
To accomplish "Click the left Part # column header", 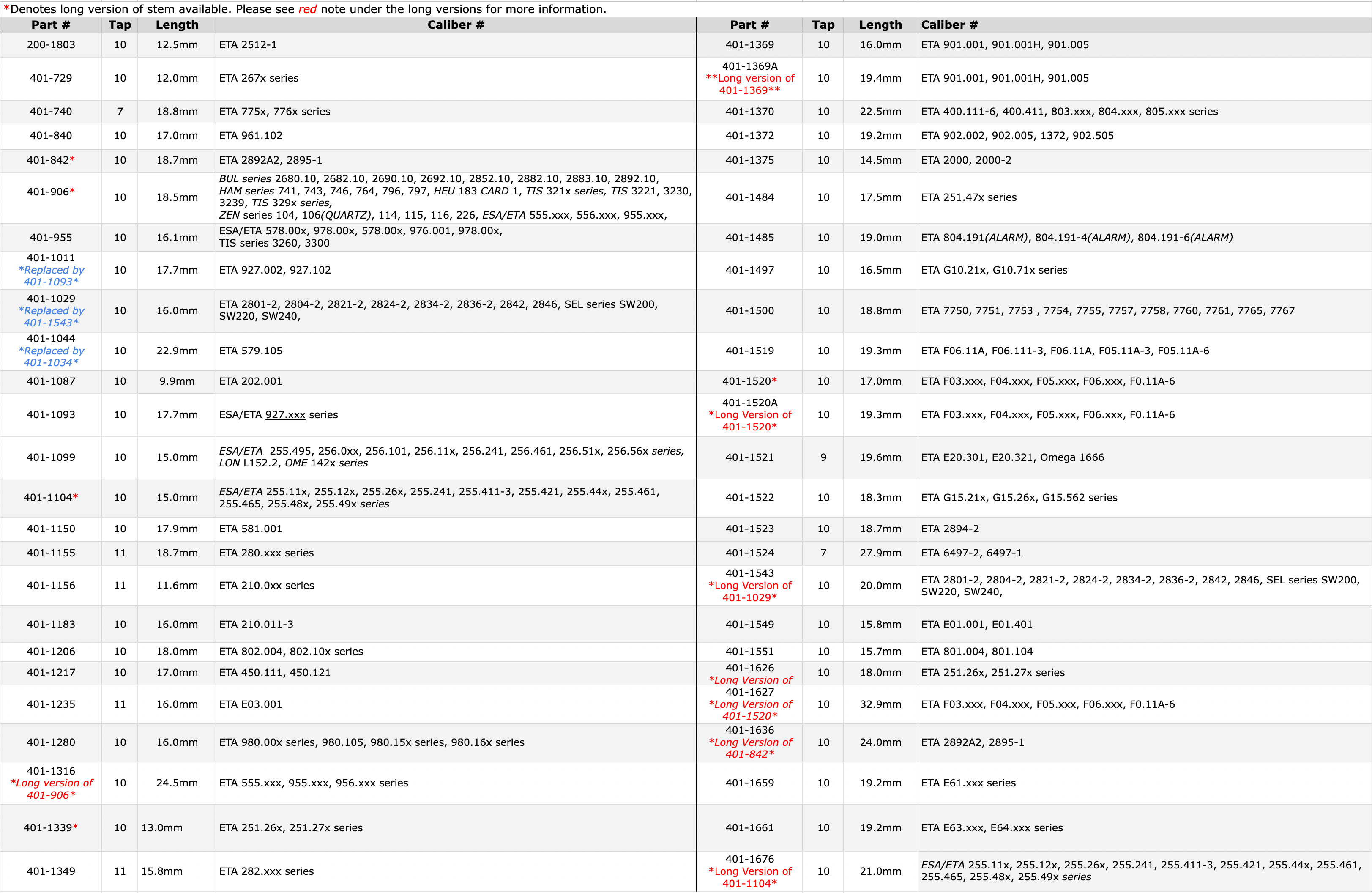I will tap(51, 25).
